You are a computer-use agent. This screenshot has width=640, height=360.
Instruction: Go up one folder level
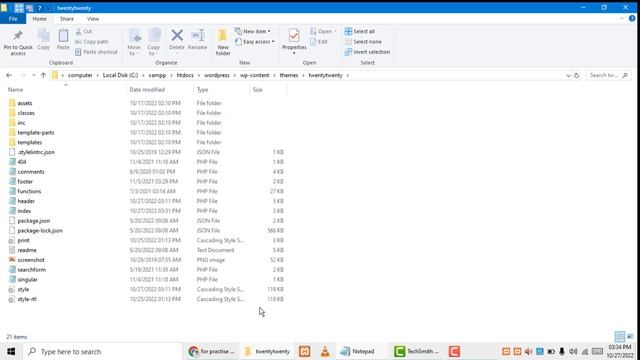click(x=43, y=75)
